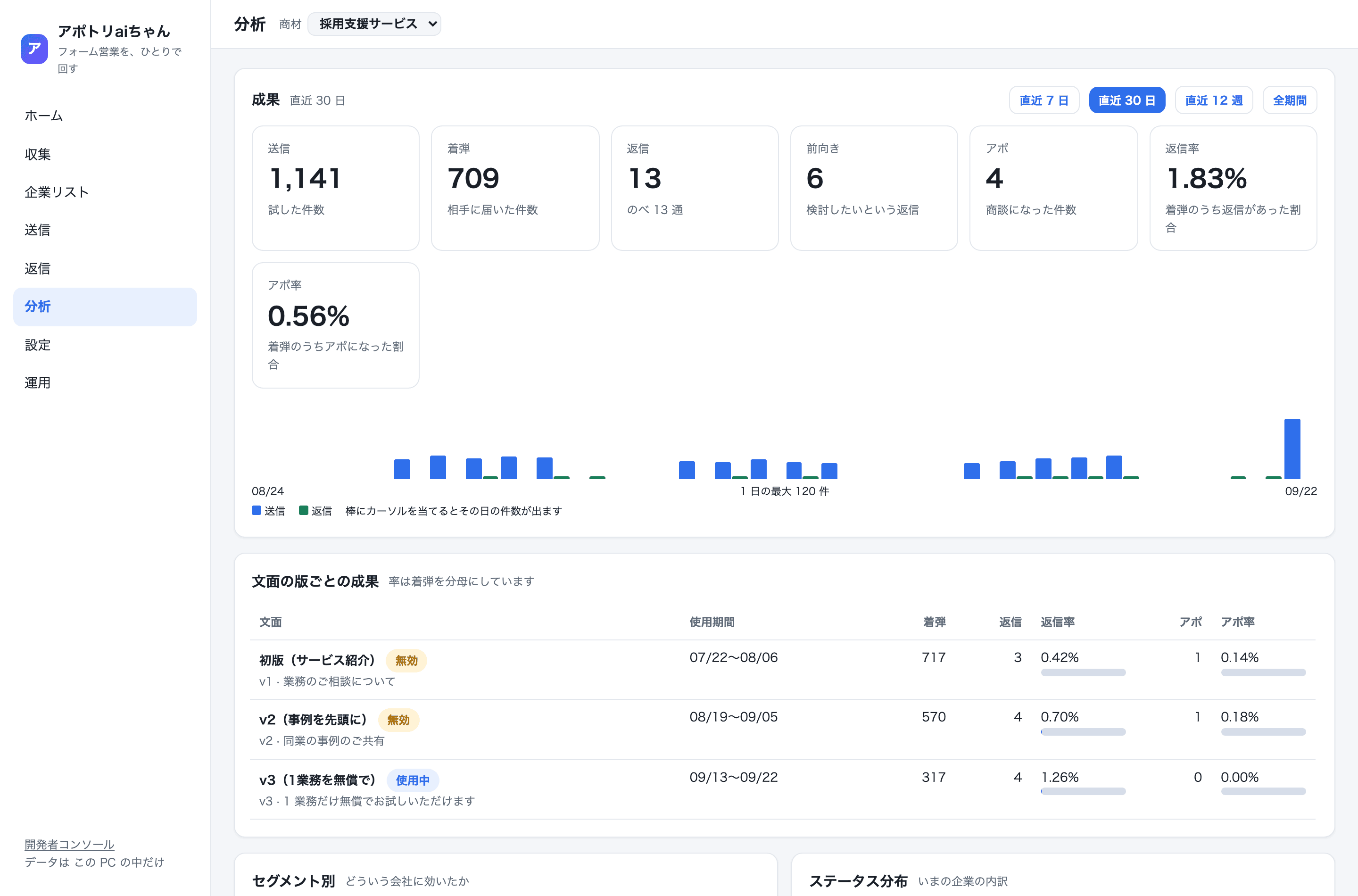Click the ステータス分布 section heading
Viewport: 1358px width, 896px height.
858,880
